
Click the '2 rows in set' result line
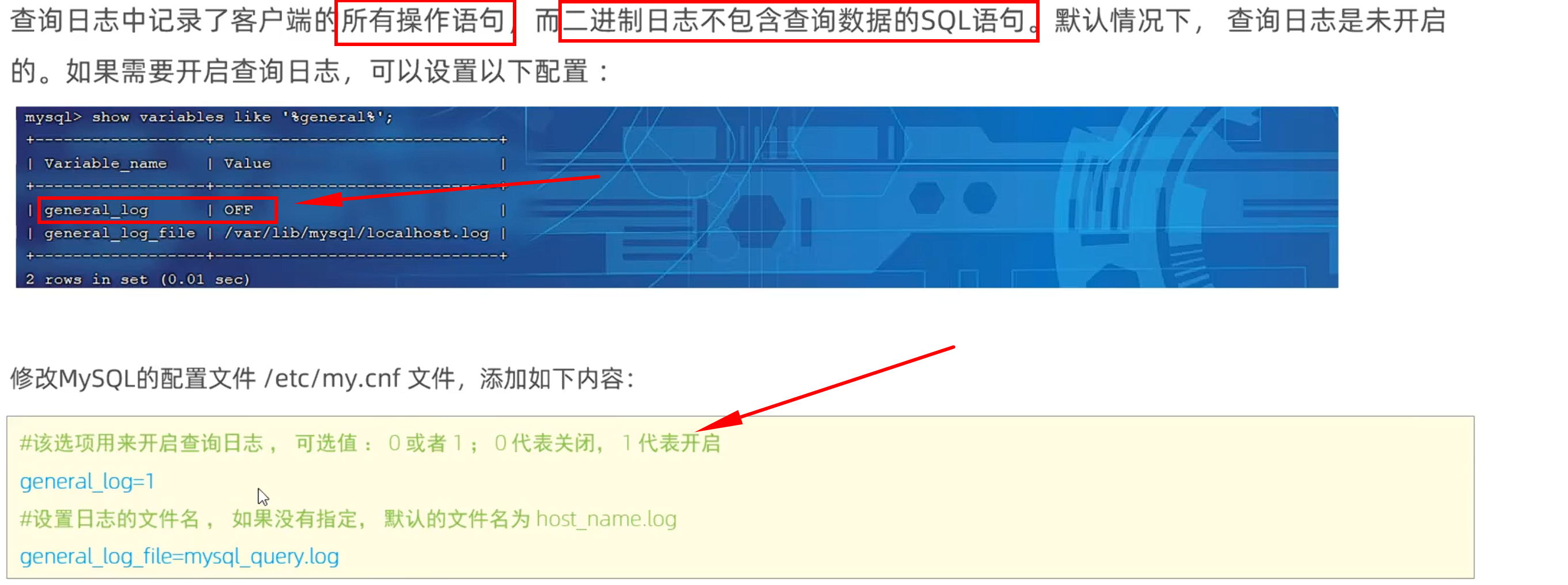pos(138,279)
